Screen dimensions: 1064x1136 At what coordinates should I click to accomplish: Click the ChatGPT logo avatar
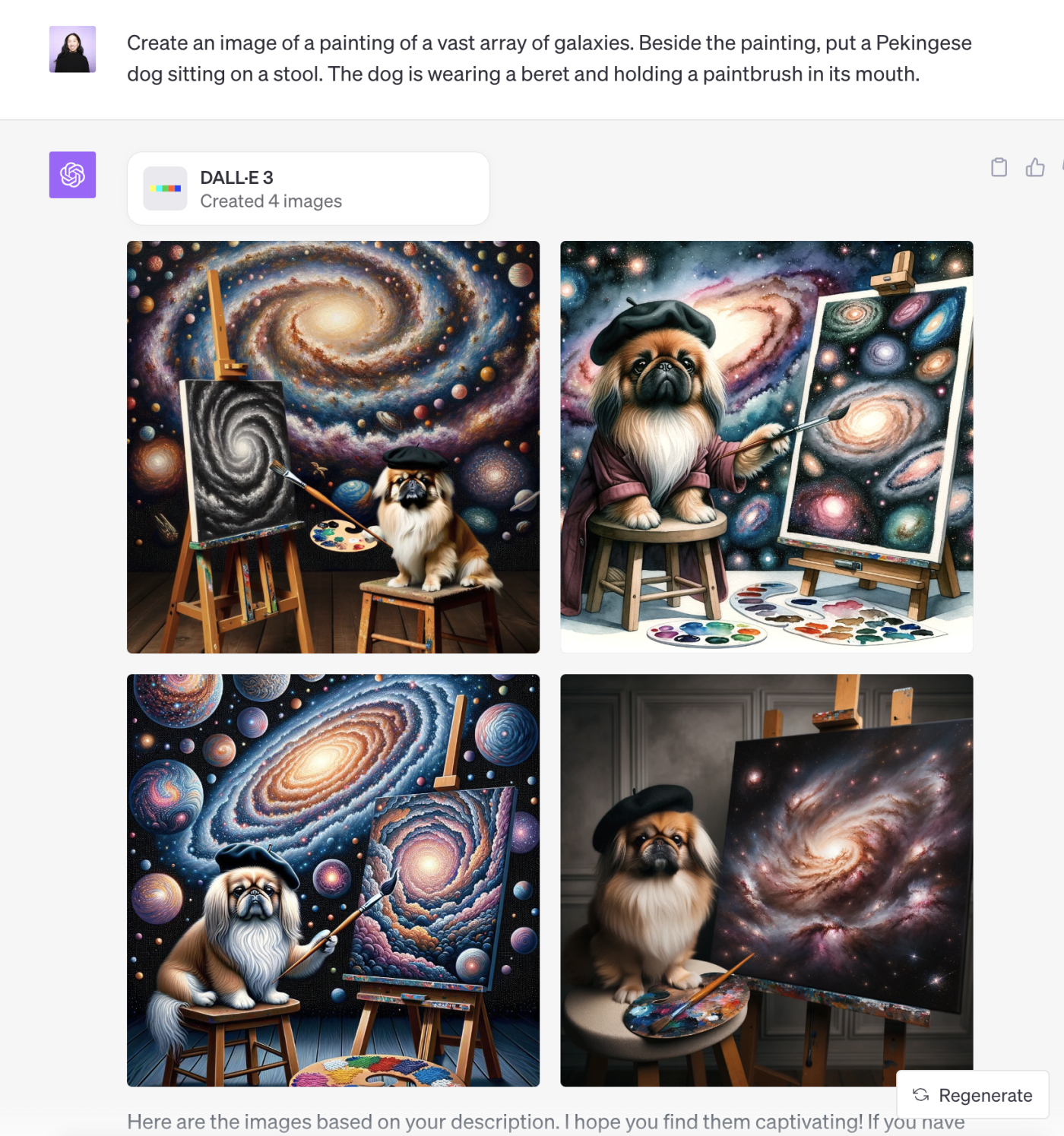tap(72, 175)
